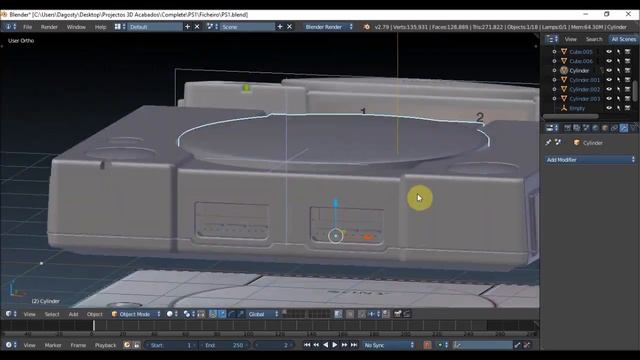Image resolution: width=640 pixels, height=360 pixels.
Task: Toggle the pin icon in properties panel
Action: pyautogui.click(x=548, y=142)
